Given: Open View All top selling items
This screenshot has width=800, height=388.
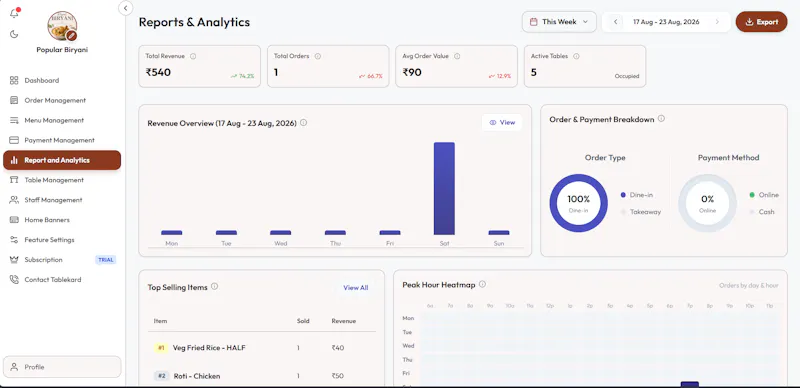Looking at the screenshot, I should pyautogui.click(x=356, y=288).
